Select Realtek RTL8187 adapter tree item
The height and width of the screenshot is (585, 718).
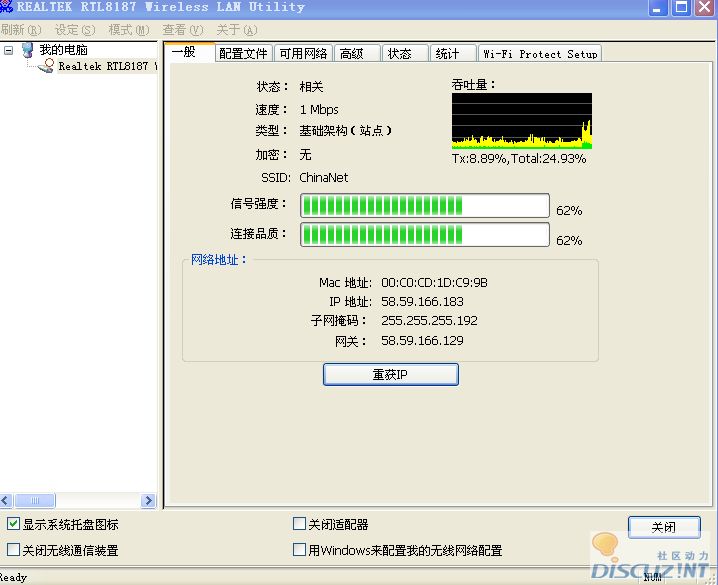[107, 66]
